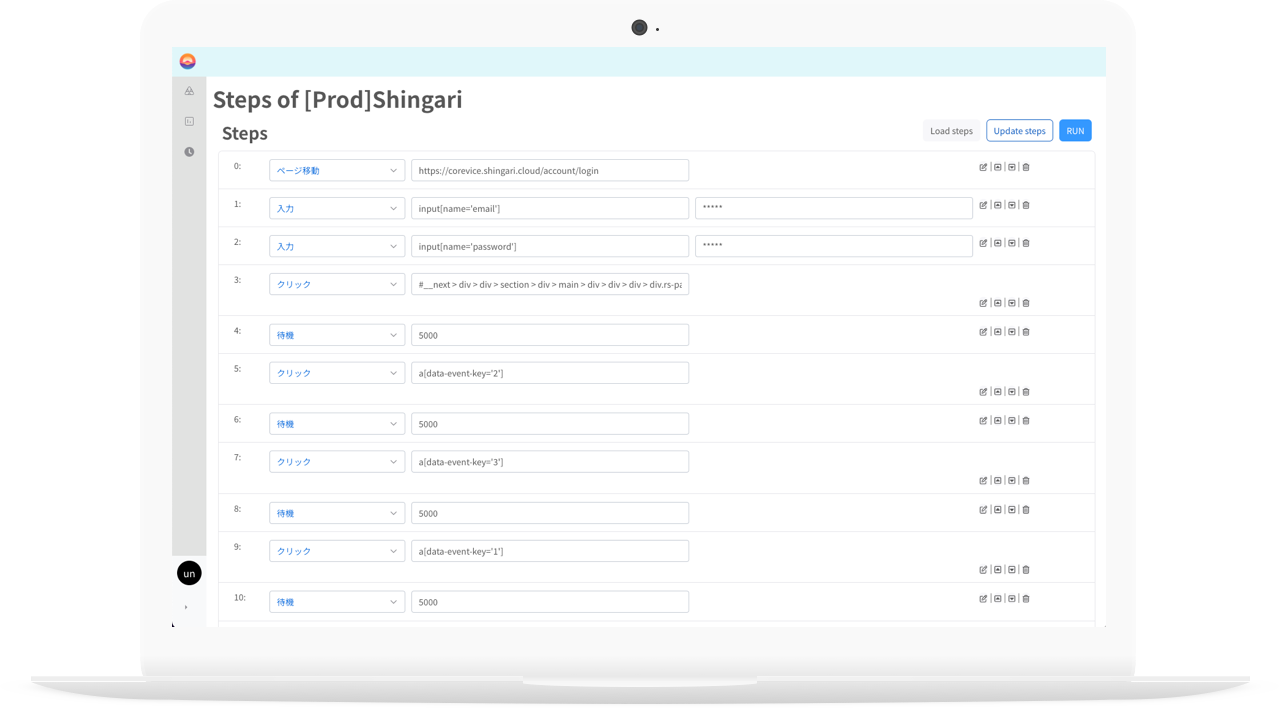Open step 5 クリック action dropdown
The image size is (1279, 708).
coord(337,373)
